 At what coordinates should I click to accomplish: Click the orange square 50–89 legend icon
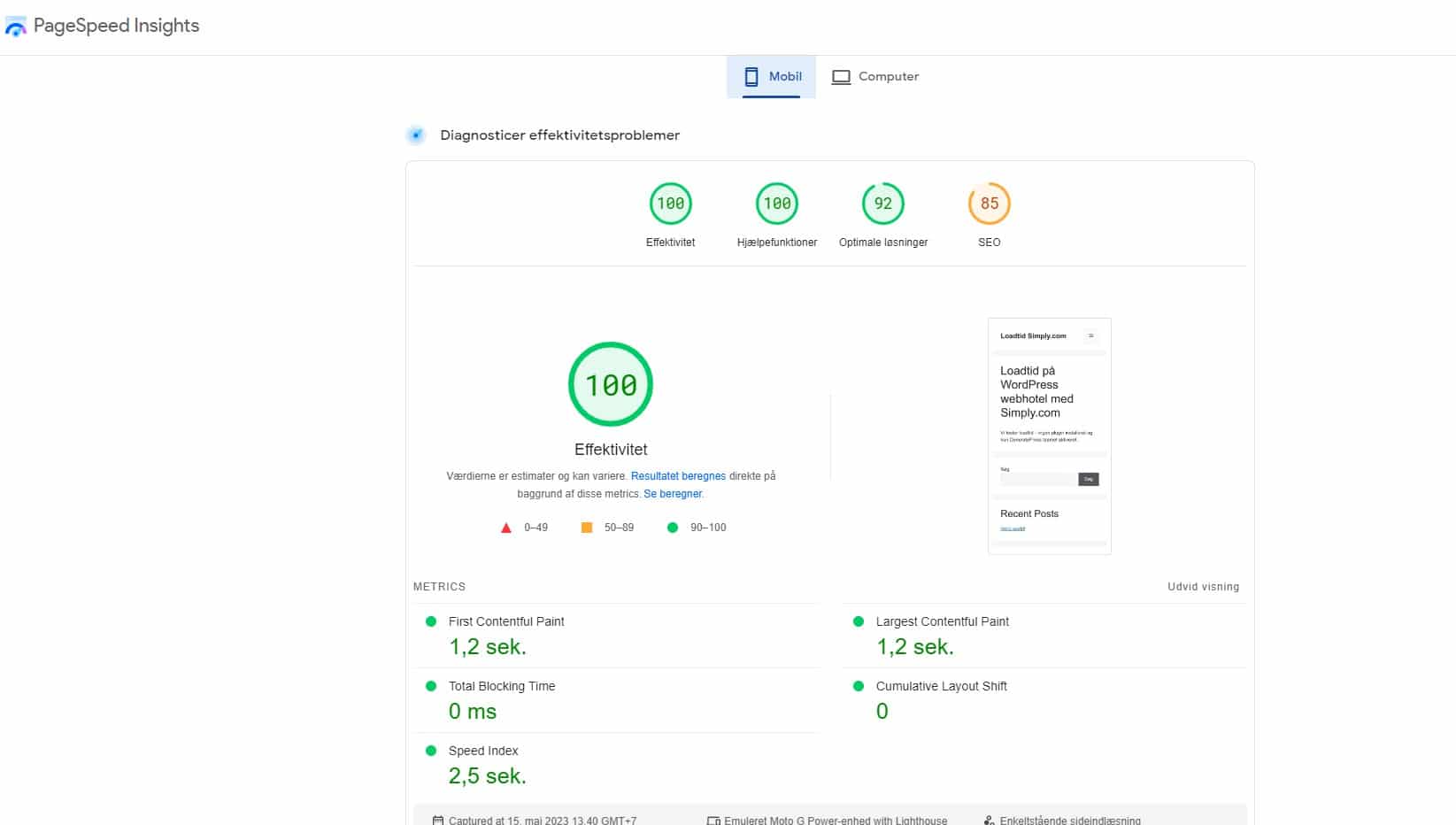(587, 528)
